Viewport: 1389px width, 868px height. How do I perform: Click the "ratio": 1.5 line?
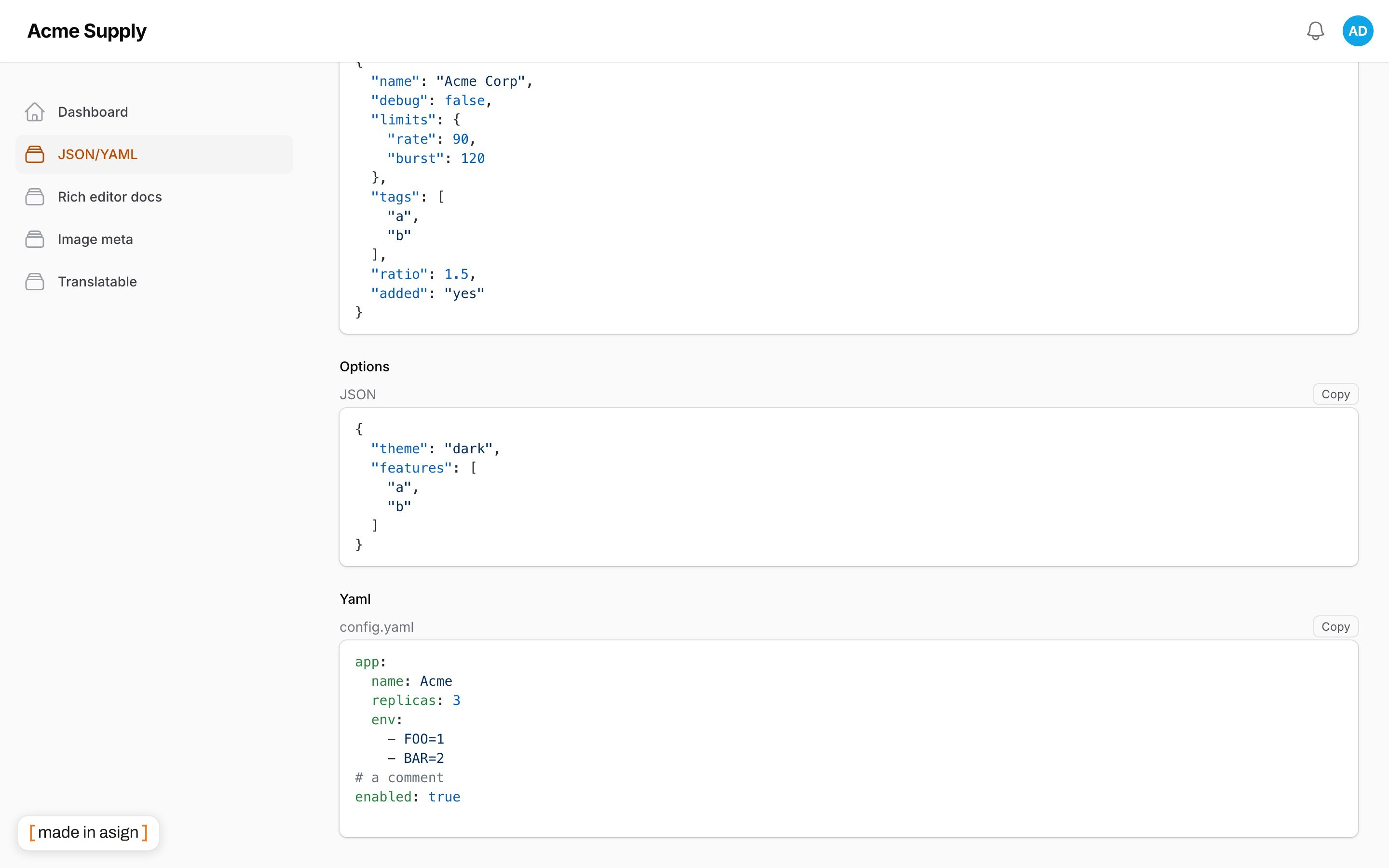coord(423,274)
